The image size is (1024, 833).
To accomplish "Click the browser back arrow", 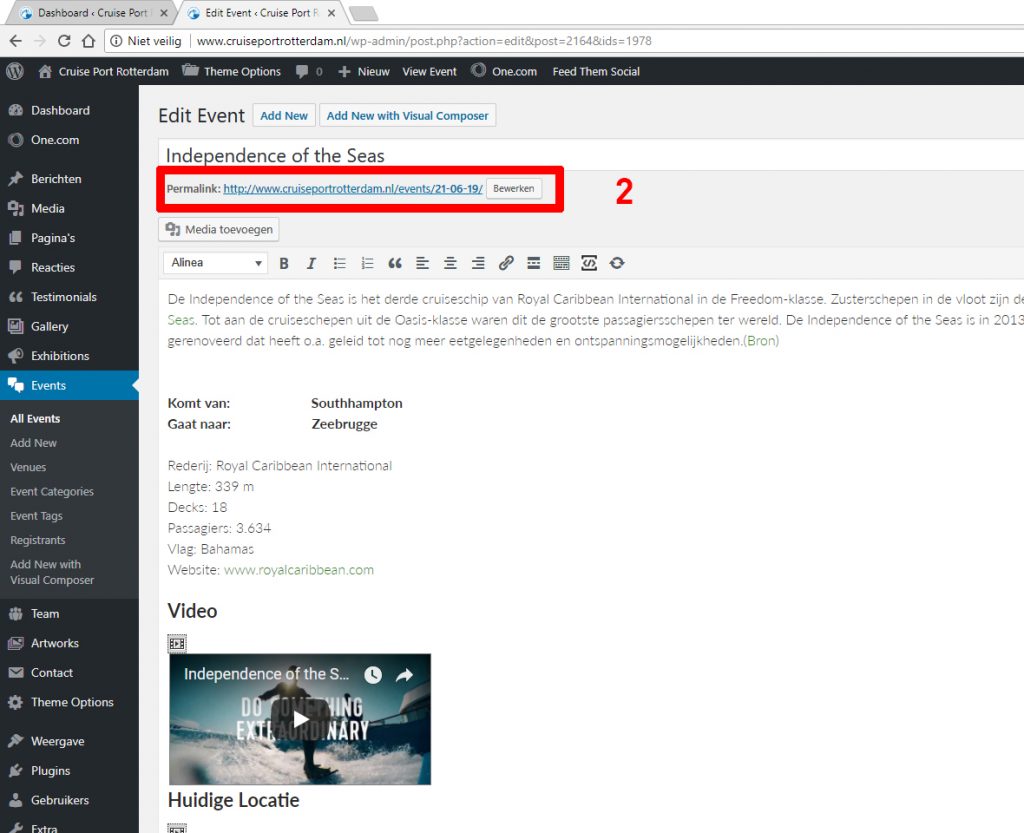I will [x=16, y=40].
